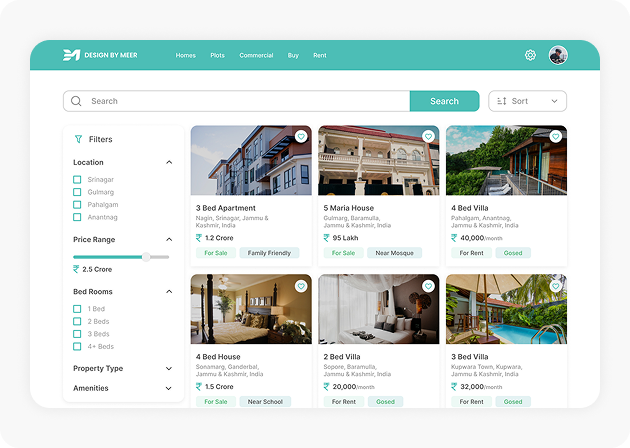Click rupee icon beside 2.5 Crore
This screenshot has width=630, height=448.
76,269
